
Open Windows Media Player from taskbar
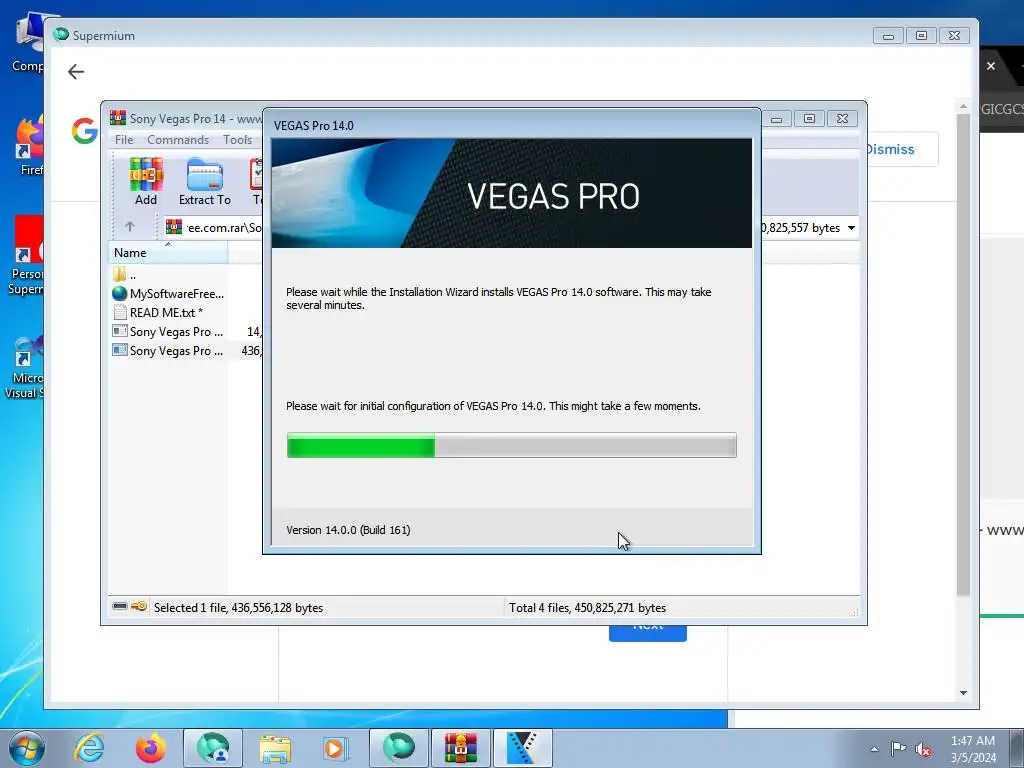[x=337, y=748]
